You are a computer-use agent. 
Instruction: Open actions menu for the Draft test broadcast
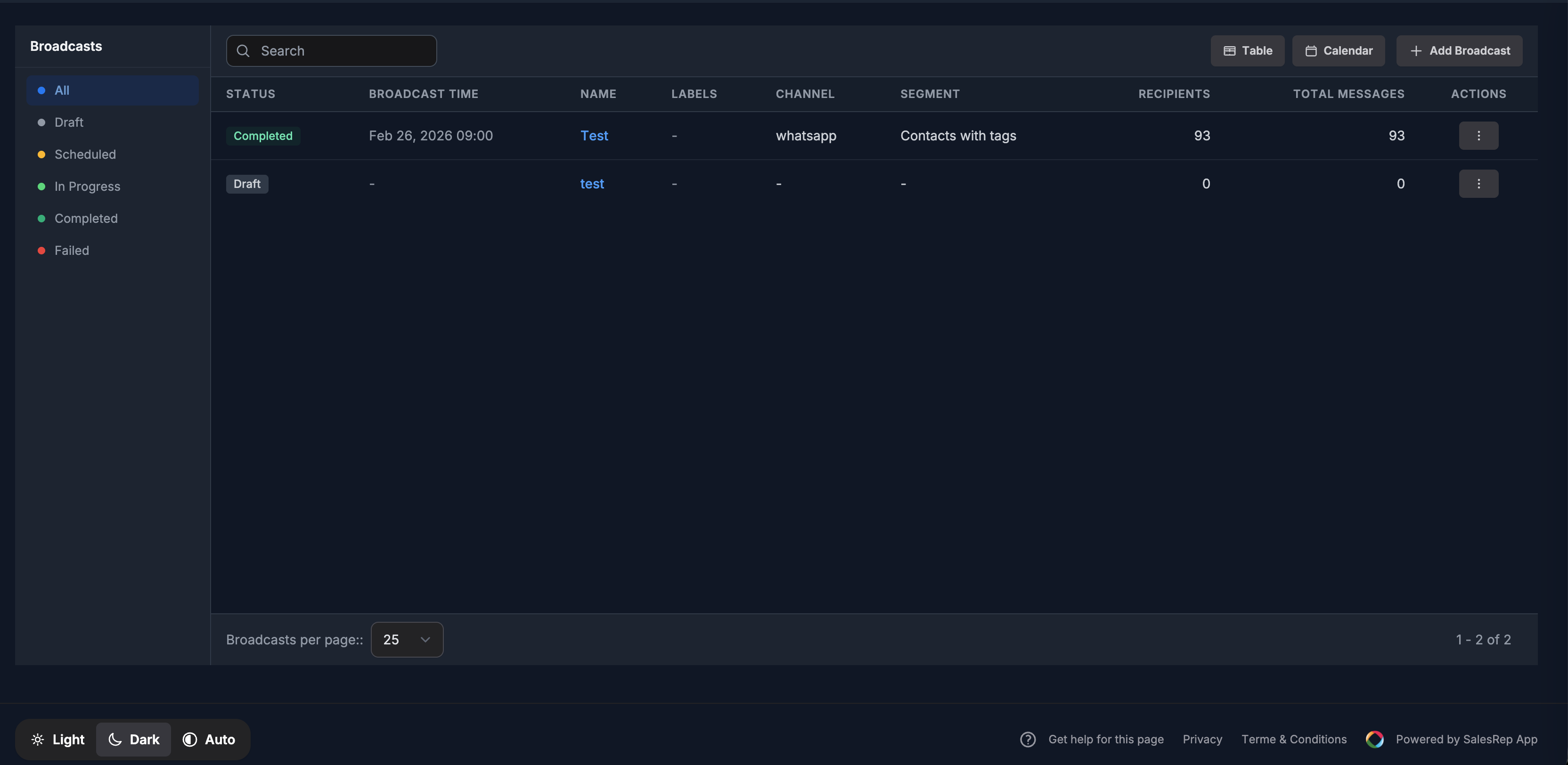1478,184
